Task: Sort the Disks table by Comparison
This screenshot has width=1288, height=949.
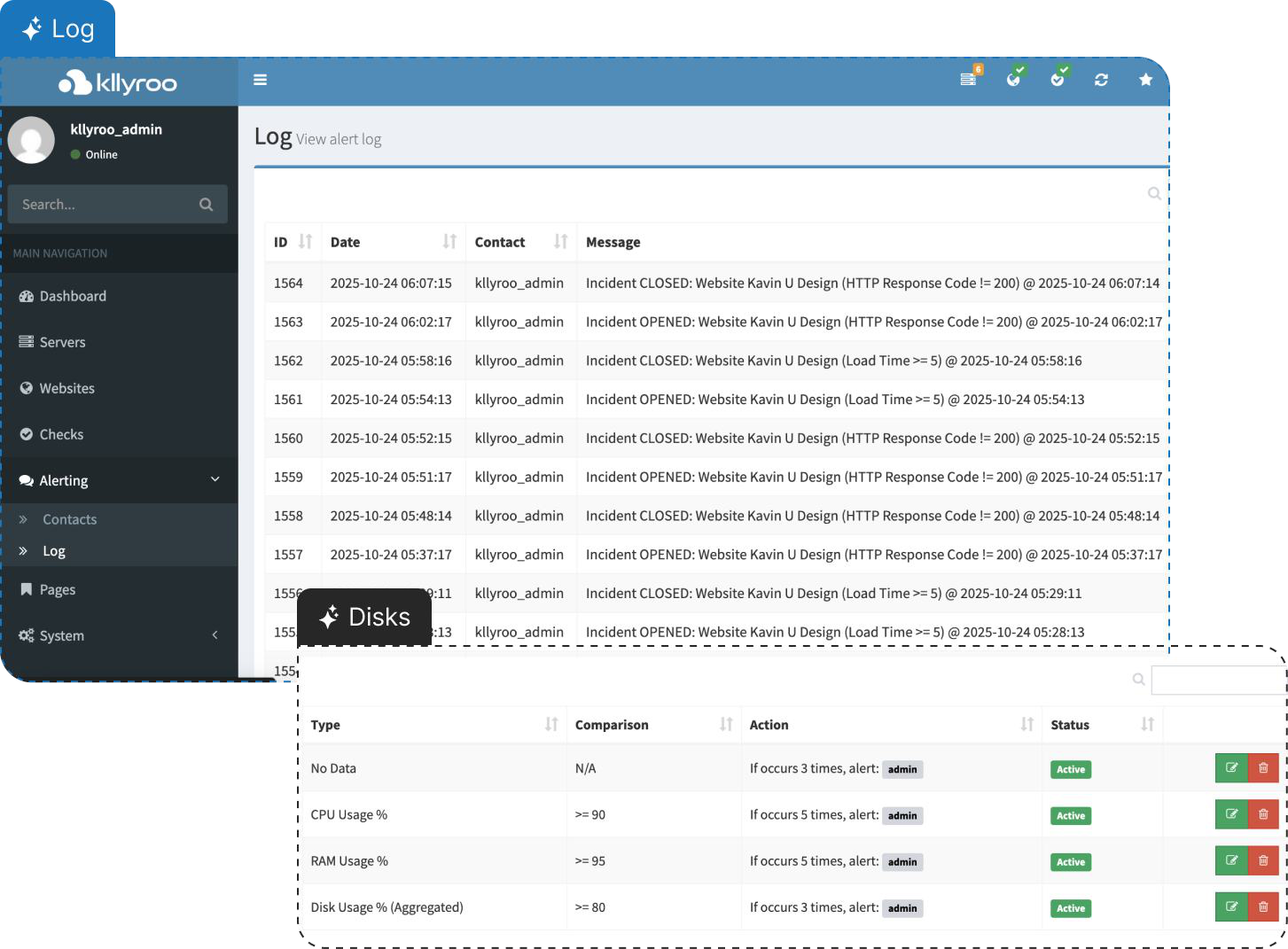Action: 726,725
